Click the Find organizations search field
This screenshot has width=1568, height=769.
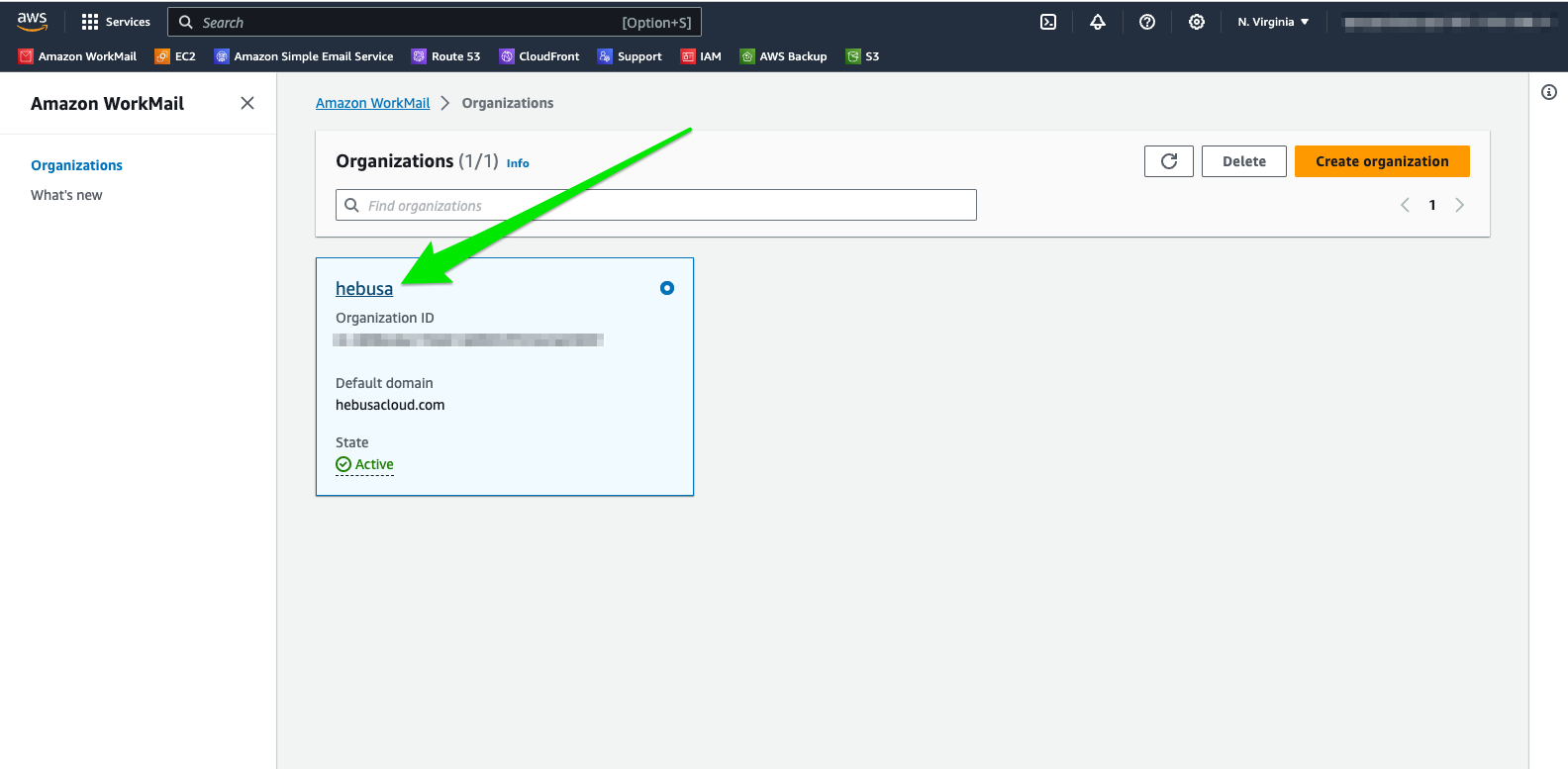[x=655, y=205]
